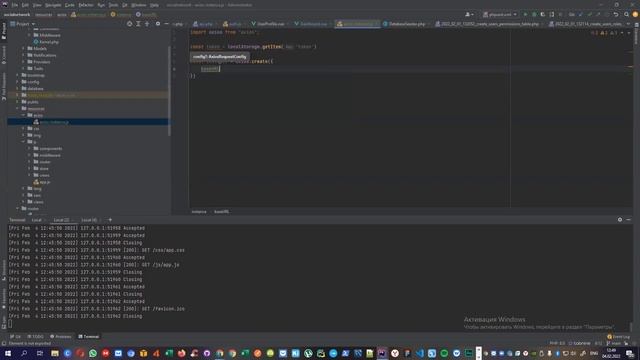Open Visual Studio Code from the taskbar
The height and width of the screenshot is (360, 640).
click(x=420, y=353)
